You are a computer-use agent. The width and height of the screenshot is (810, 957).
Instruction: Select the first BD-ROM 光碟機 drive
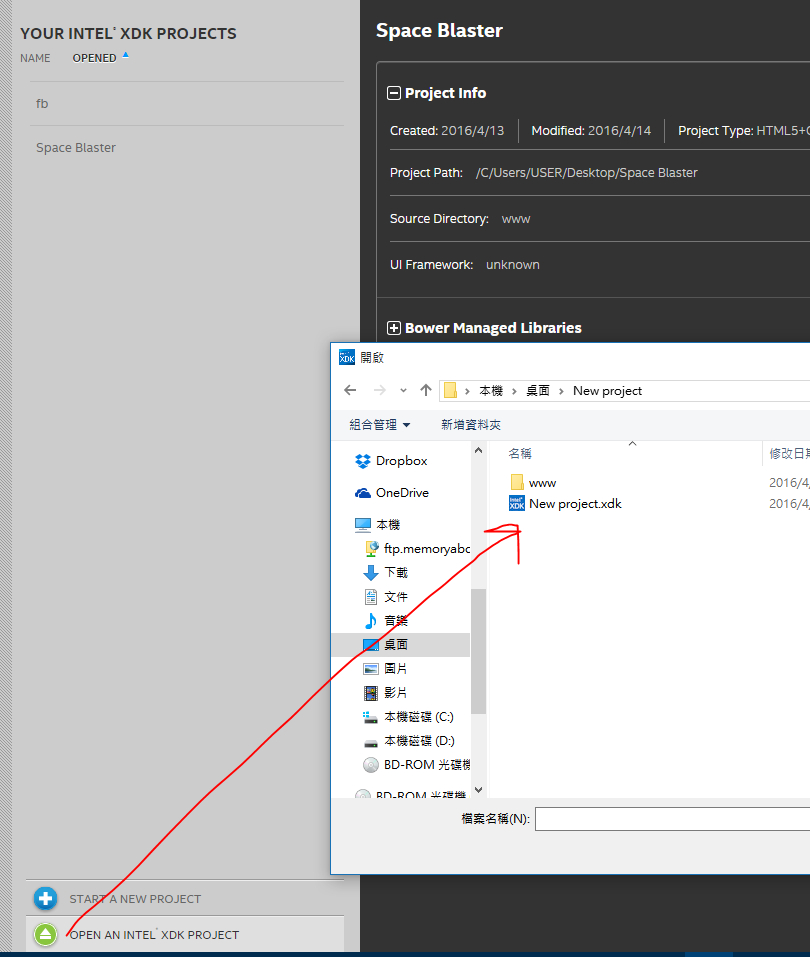[x=416, y=765]
